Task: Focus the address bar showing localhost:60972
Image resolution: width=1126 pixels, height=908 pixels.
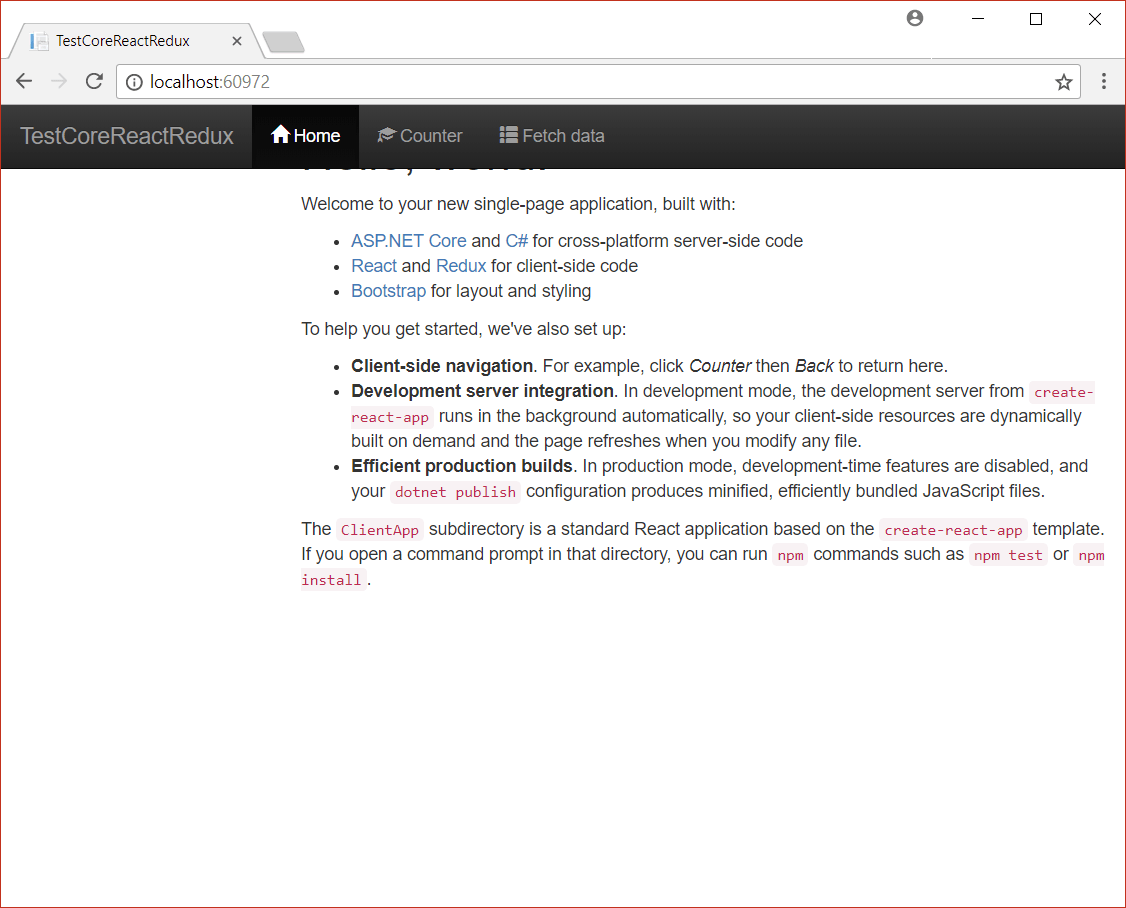Action: point(600,82)
